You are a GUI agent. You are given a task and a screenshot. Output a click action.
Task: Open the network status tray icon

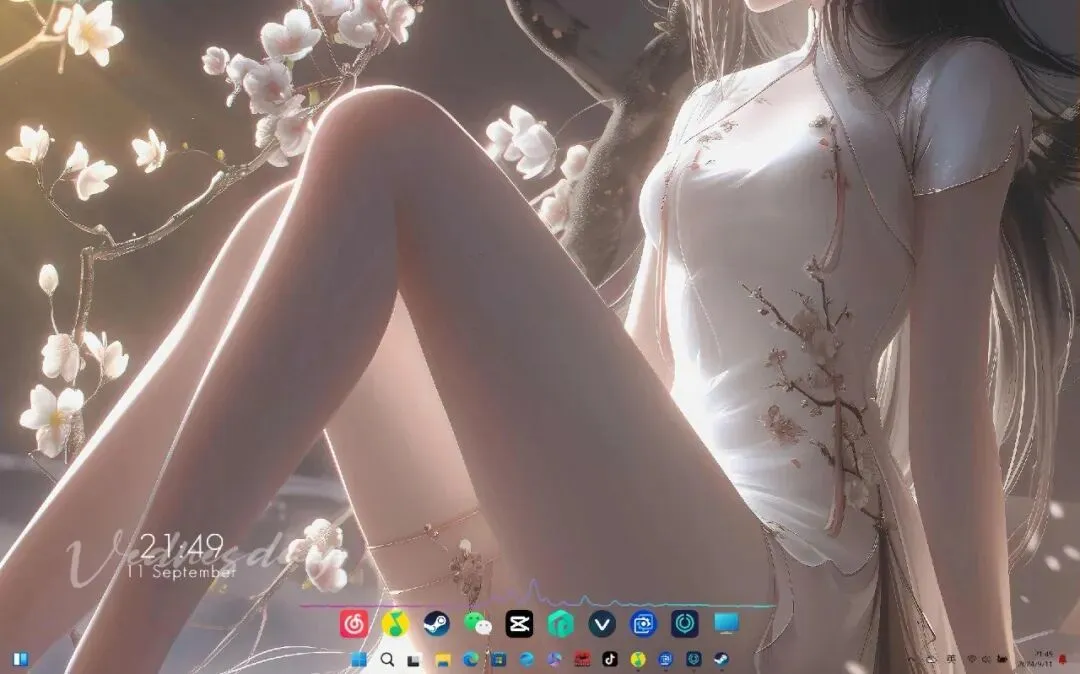[x=972, y=660]
